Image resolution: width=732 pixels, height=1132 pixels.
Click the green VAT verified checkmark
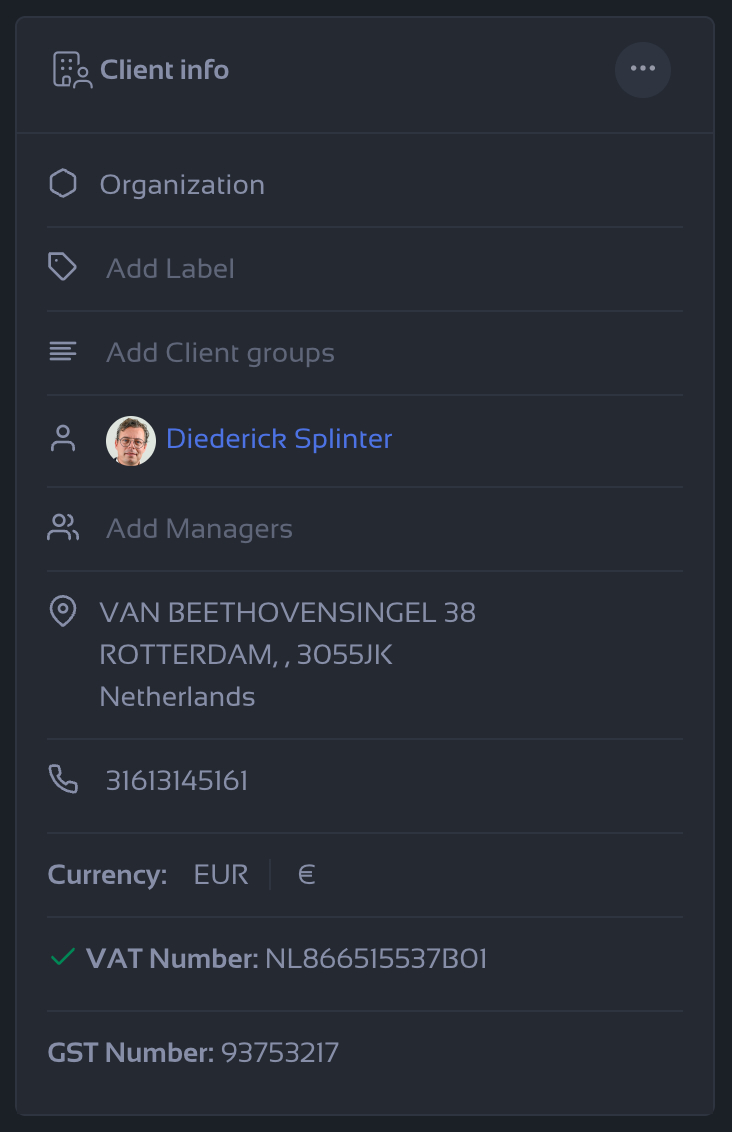tap(62, 958)
